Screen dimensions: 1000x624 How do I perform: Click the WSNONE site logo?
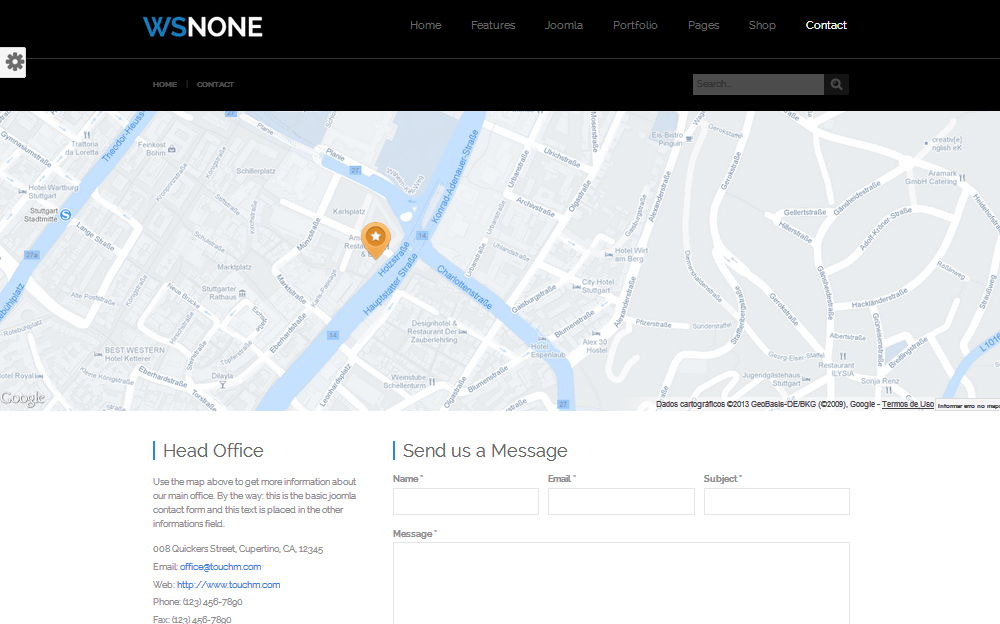[x=203, y=27]
